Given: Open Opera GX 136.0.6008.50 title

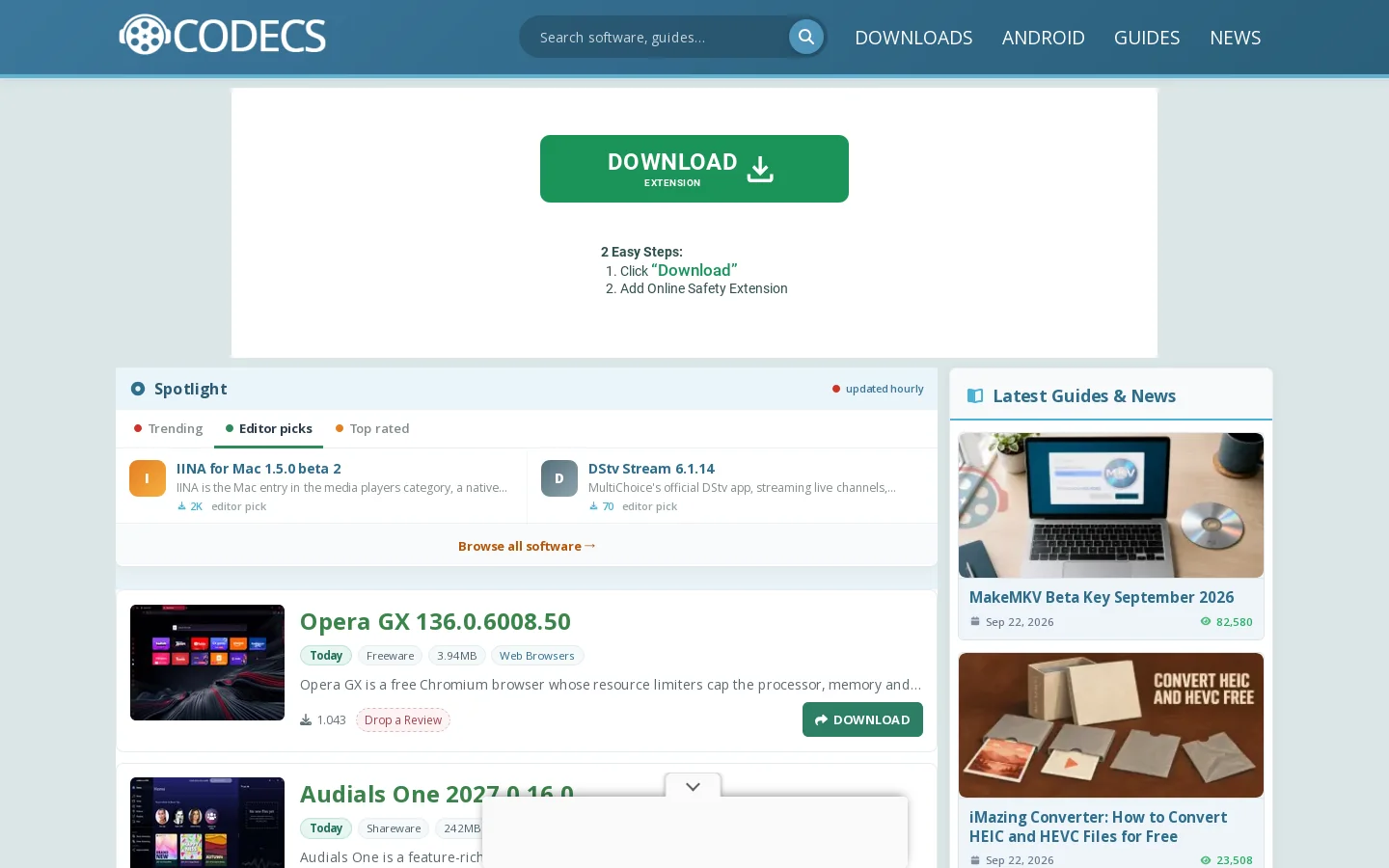Looking at the screenshot, I should click(435, 621).
